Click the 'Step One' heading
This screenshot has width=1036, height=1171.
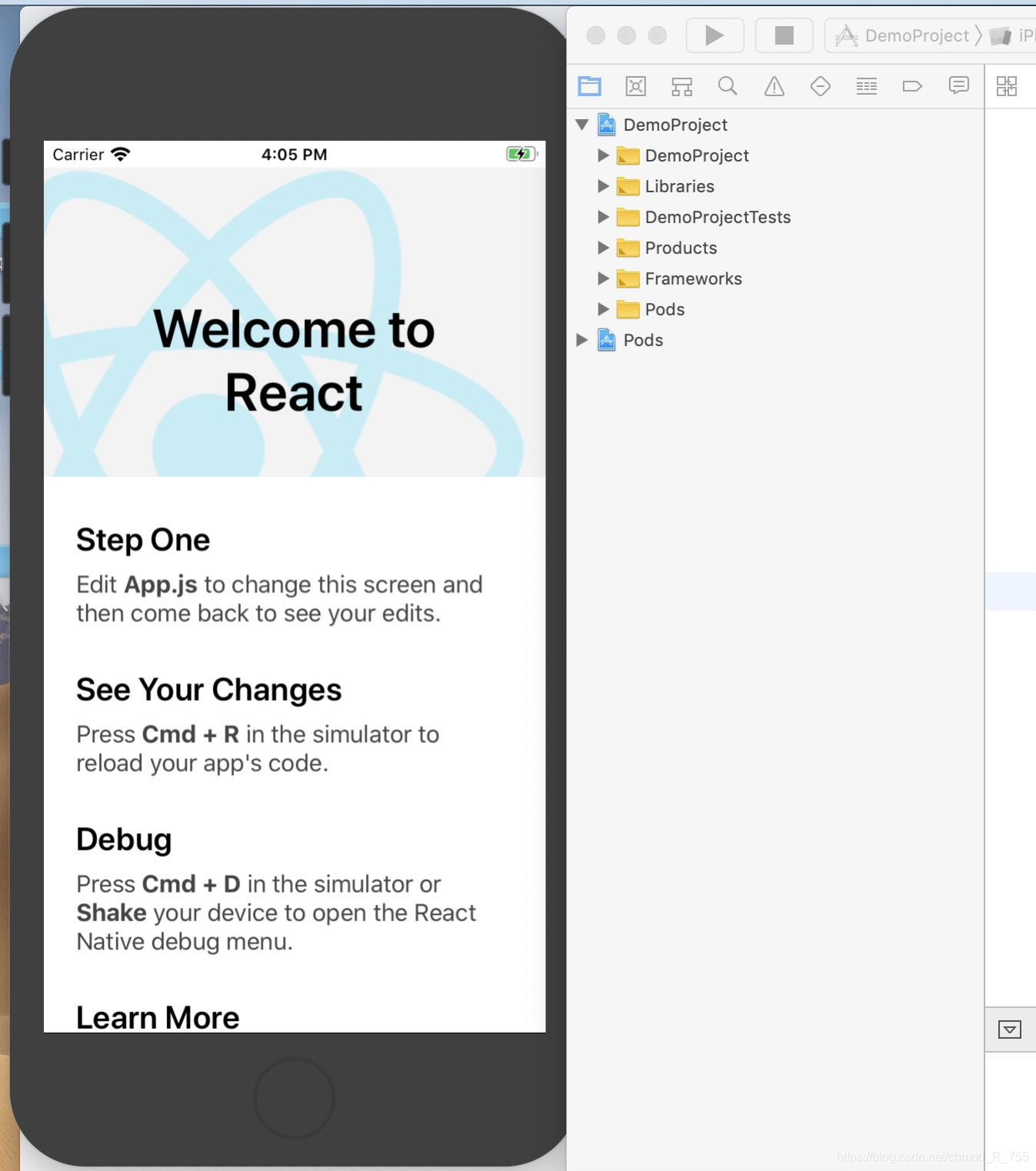[143, 540]
